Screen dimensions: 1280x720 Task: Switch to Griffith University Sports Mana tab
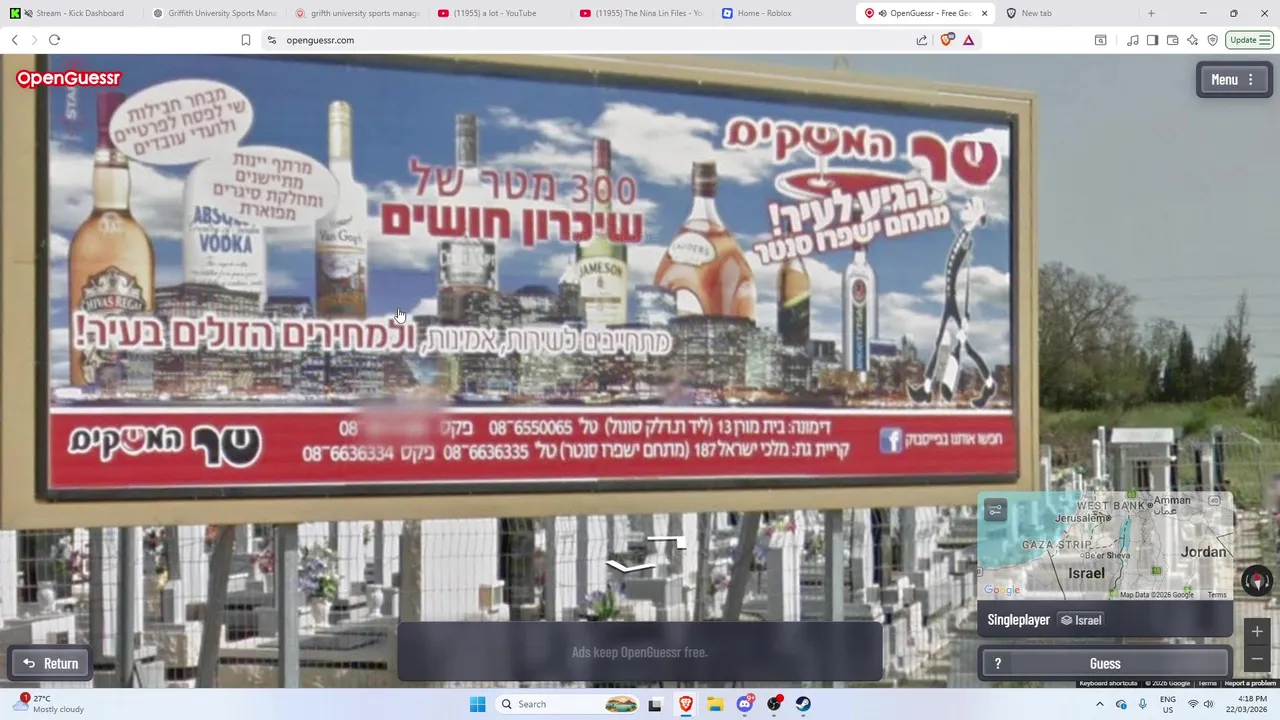pyautogui.click(x=215, y=13)
